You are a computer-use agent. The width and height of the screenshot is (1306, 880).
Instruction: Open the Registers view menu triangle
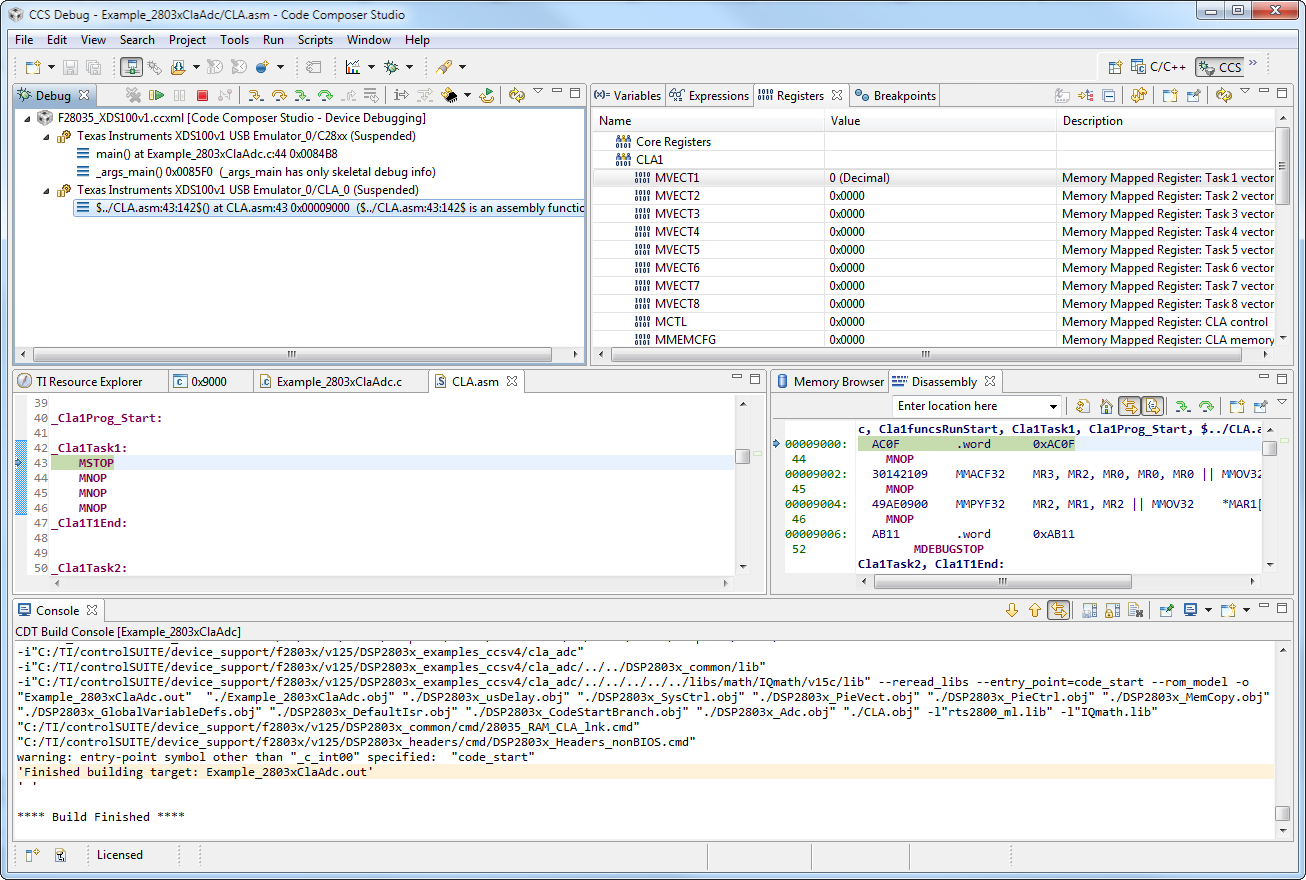click(x=1245, y=92)
